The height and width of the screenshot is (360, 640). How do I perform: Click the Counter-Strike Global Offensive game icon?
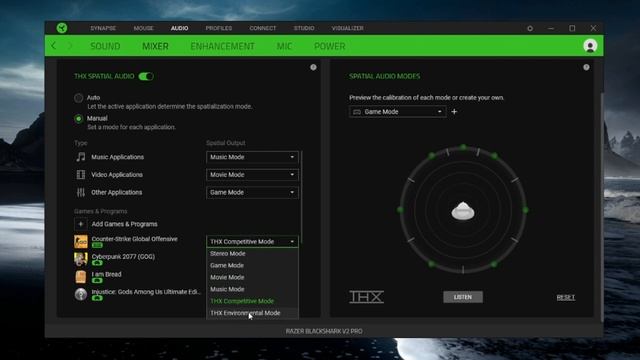[80, 241]
